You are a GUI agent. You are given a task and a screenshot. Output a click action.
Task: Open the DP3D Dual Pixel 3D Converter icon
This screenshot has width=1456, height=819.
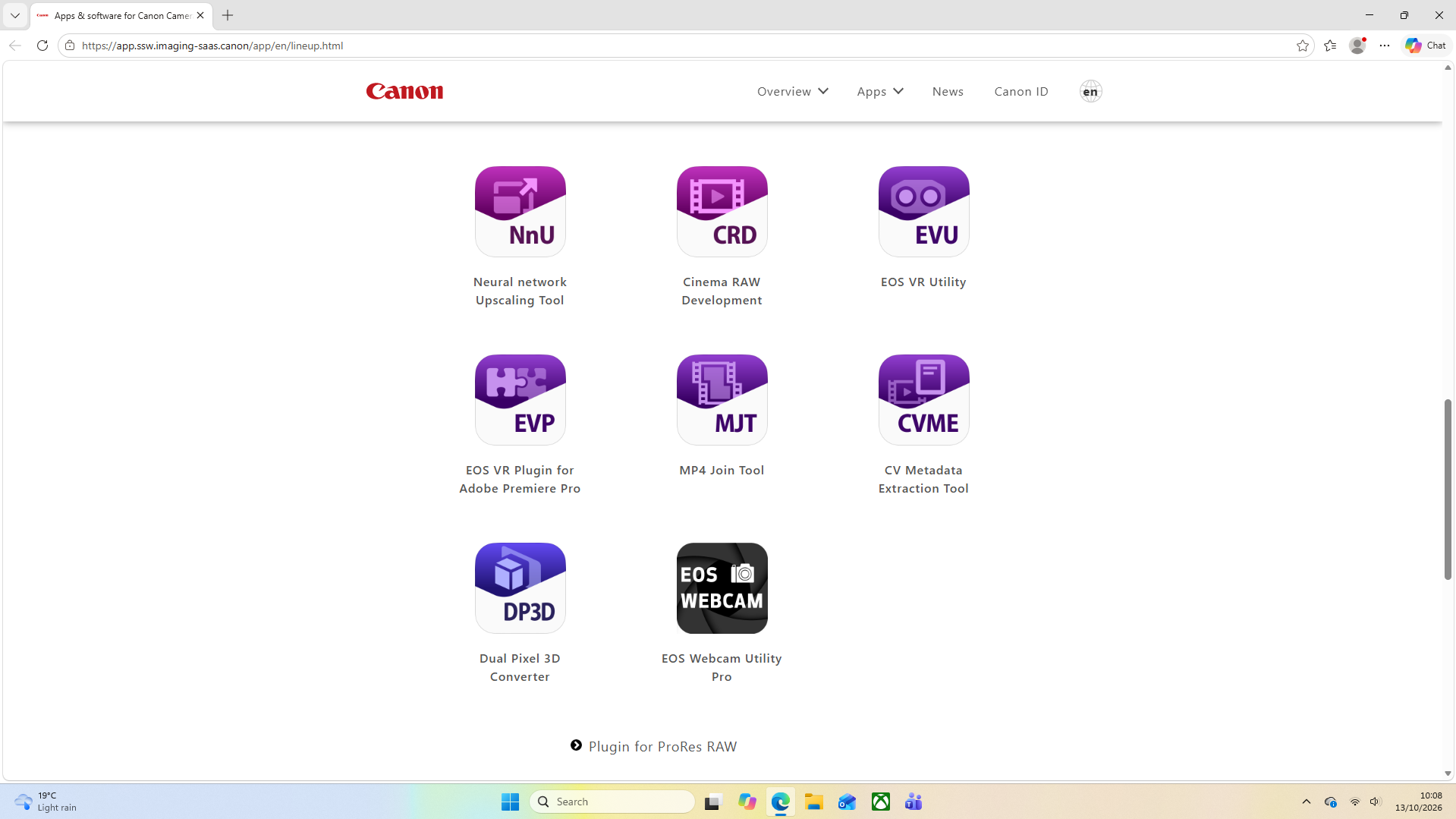[x=520, y=588]
